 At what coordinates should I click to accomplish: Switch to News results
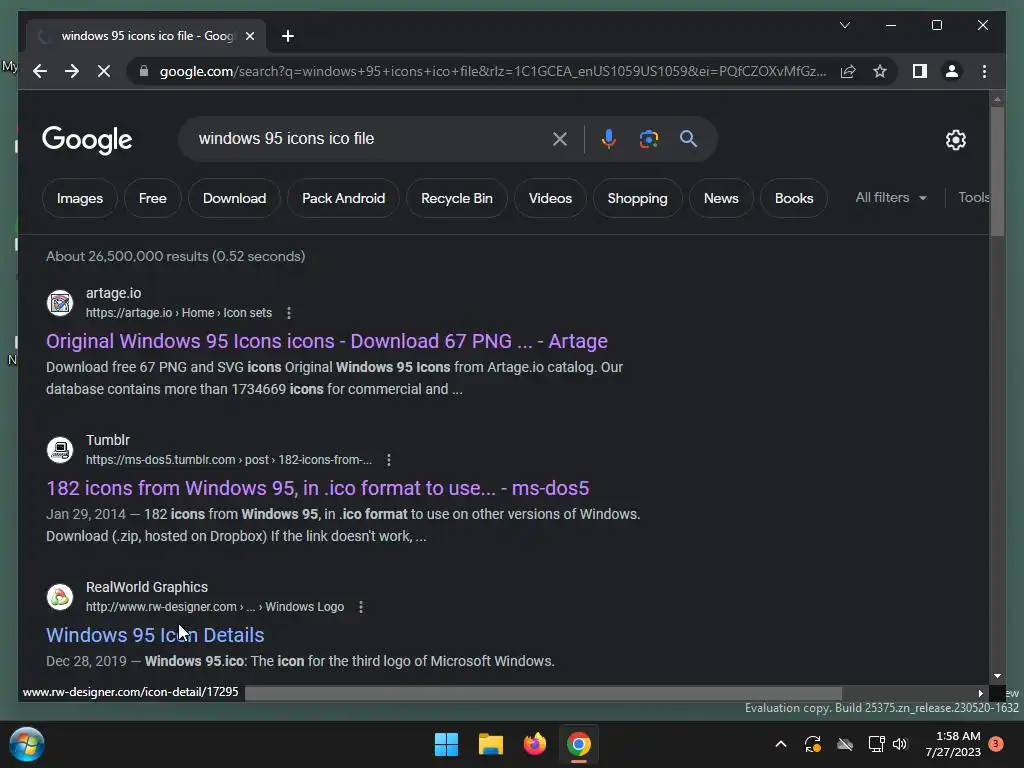[721, 199]
